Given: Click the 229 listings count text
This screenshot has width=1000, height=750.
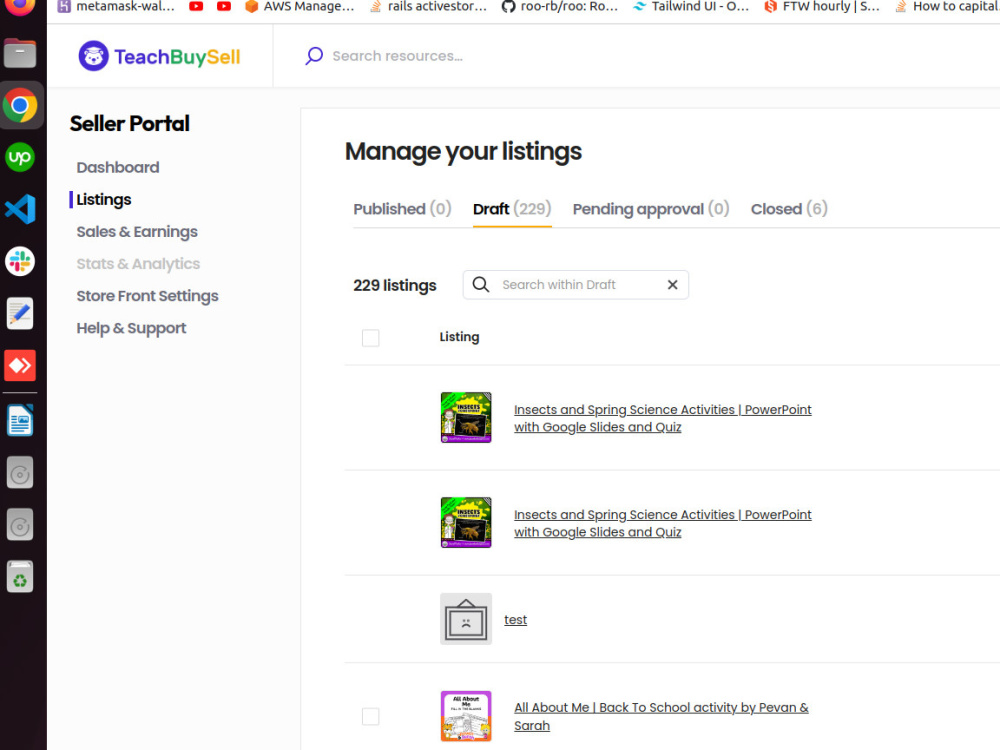Looking at the screenshot, I should [x=395, y=285].
